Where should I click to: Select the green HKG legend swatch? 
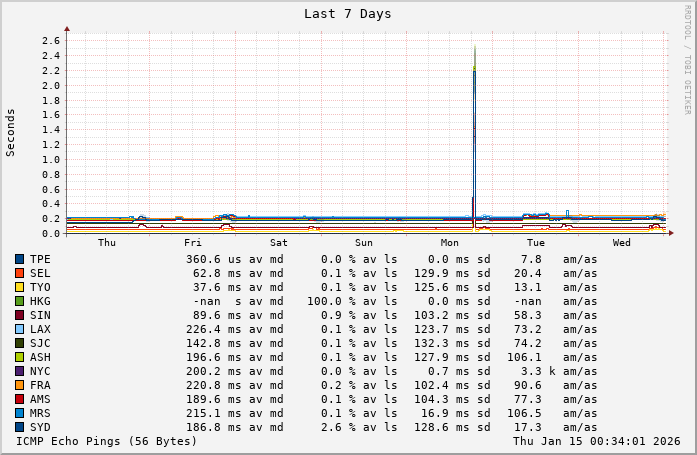click(19, 301)
